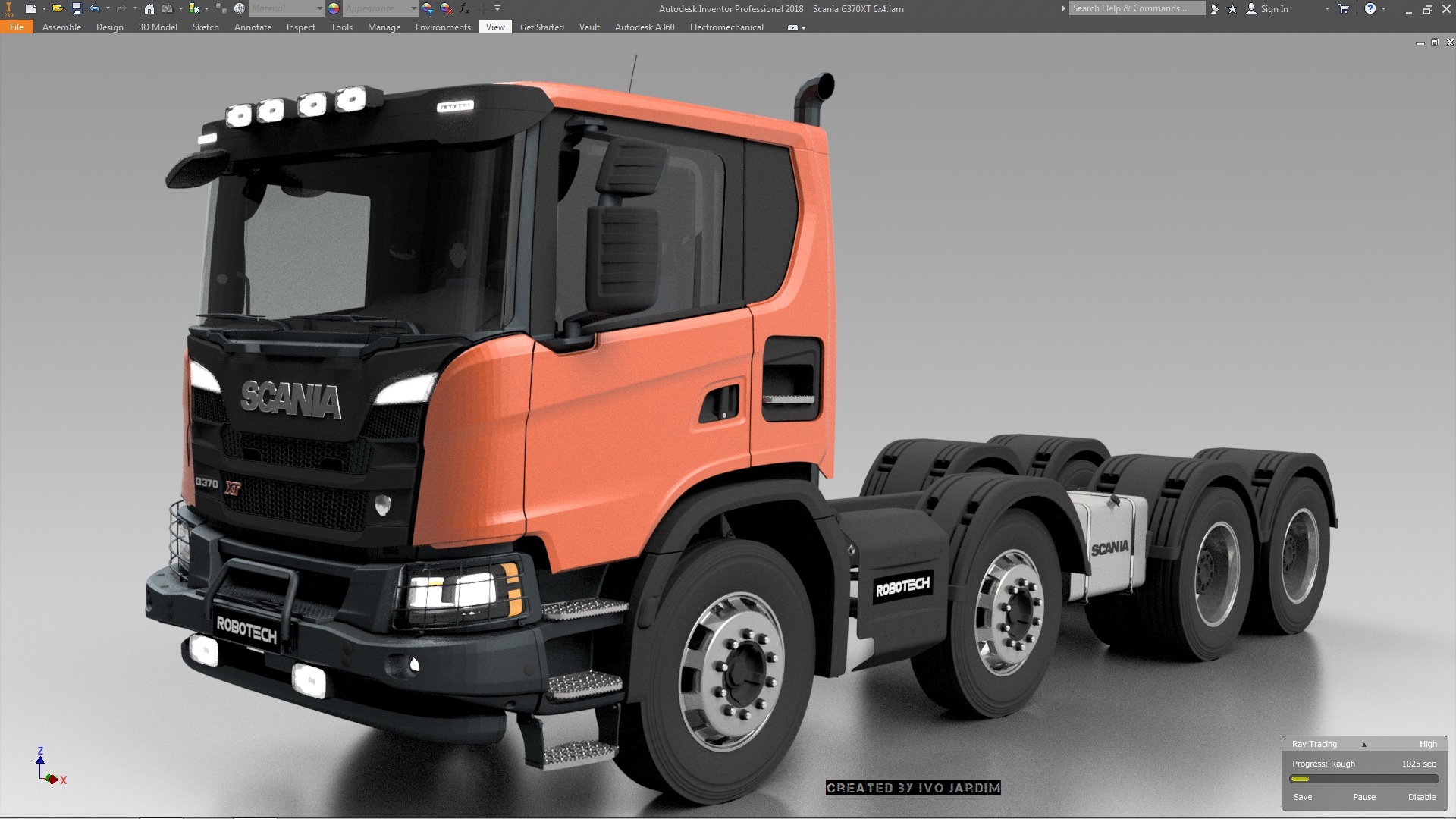
Task: Click the Clear appearance overrides icon
Action: coord(446,8)
